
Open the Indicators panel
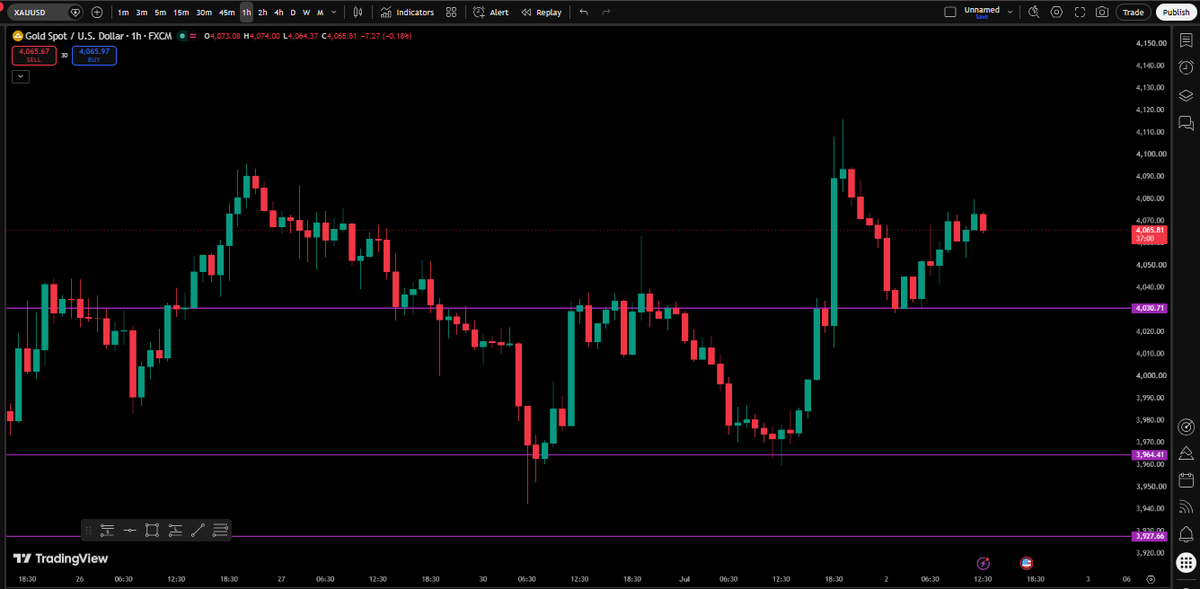coord(407,12)
